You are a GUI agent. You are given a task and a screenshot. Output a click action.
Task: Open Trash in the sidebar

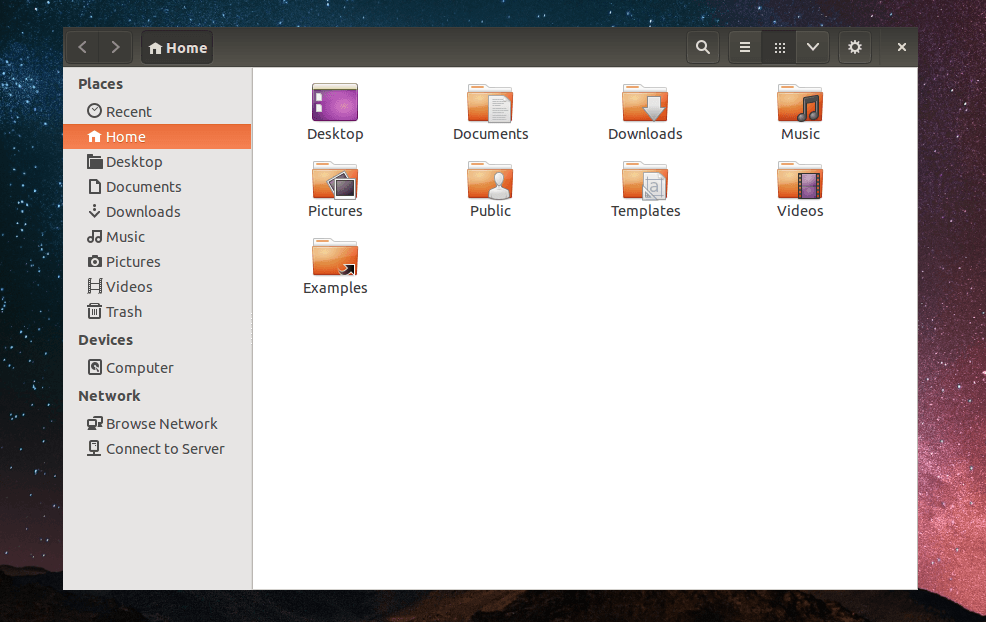tap(124, 311)
